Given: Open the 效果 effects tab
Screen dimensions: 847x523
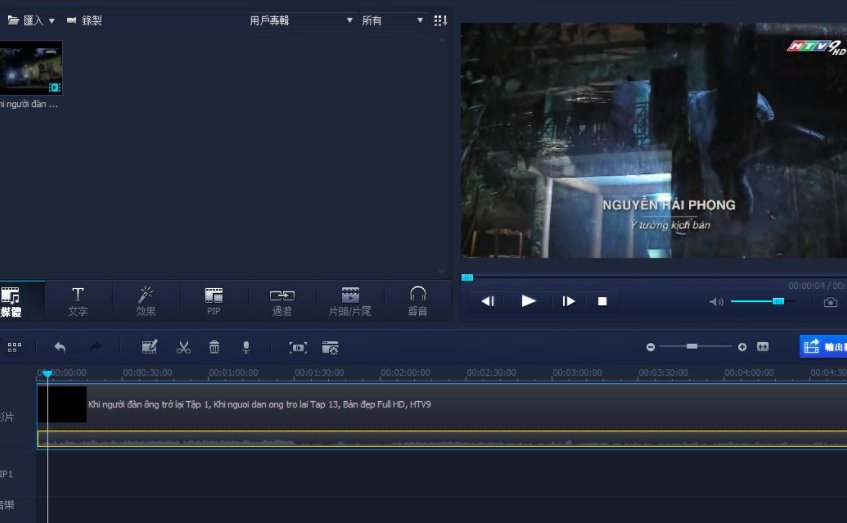Looking at the screenshot, I should (x=145, y=301).
